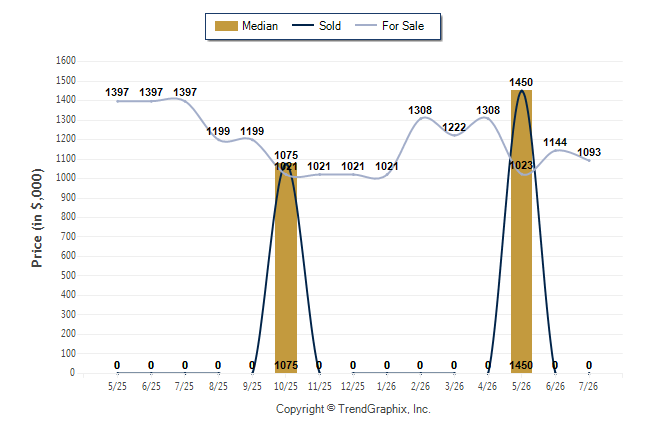Click the 1450 peak data label
This screenshot has height=434, width=646.
coord(521,82)
